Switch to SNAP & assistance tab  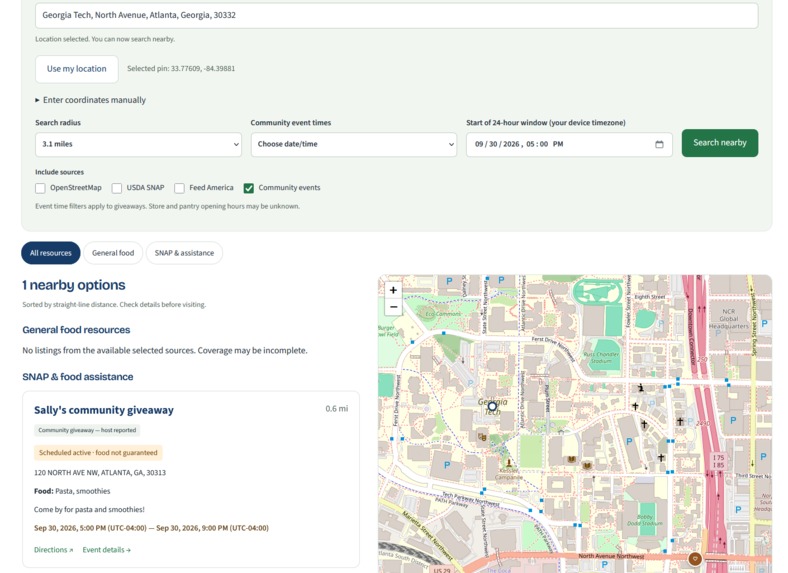pos(184,253)
